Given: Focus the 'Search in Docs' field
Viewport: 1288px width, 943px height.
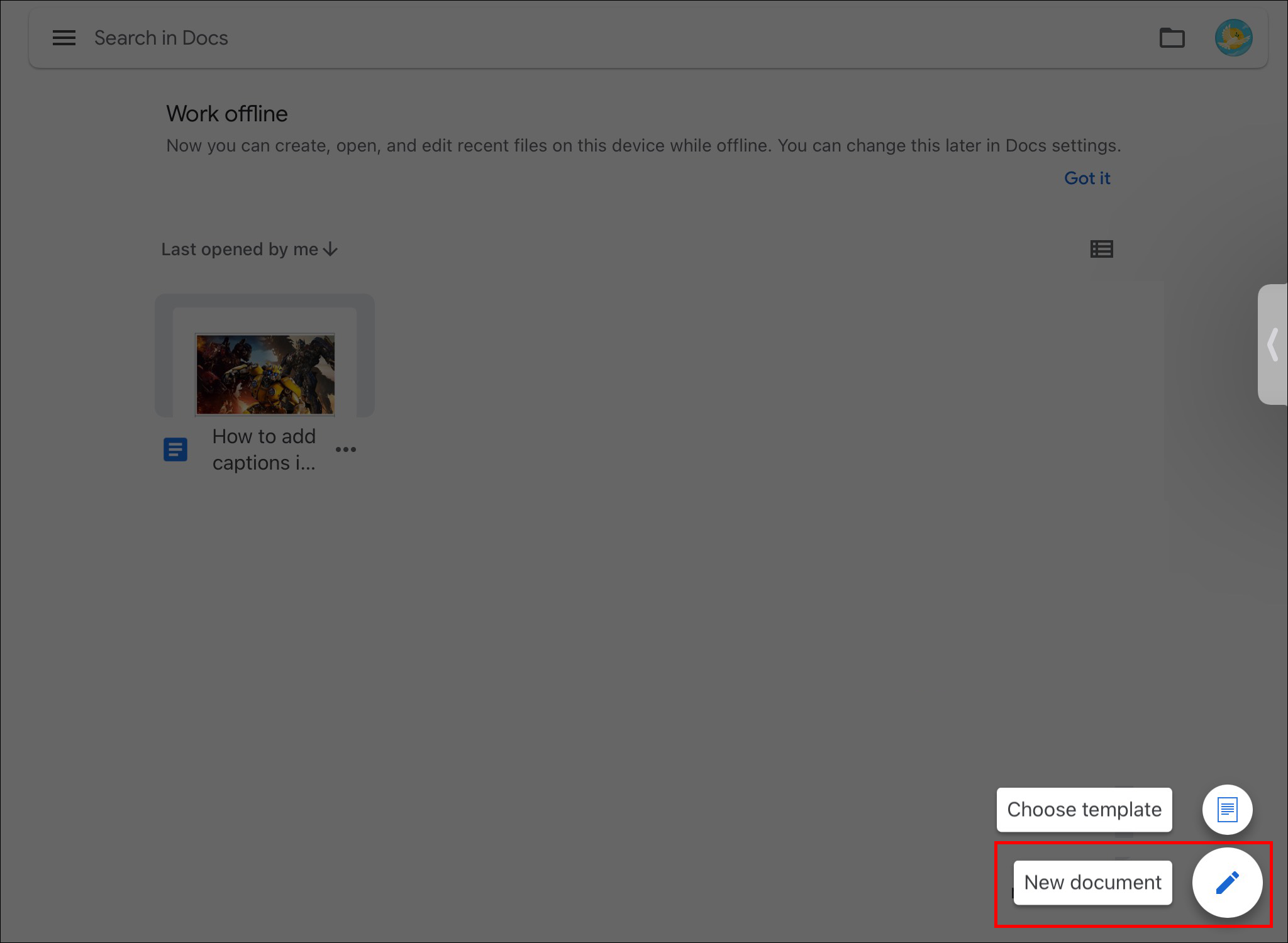Looking at the screenshot, I should 161,38.
